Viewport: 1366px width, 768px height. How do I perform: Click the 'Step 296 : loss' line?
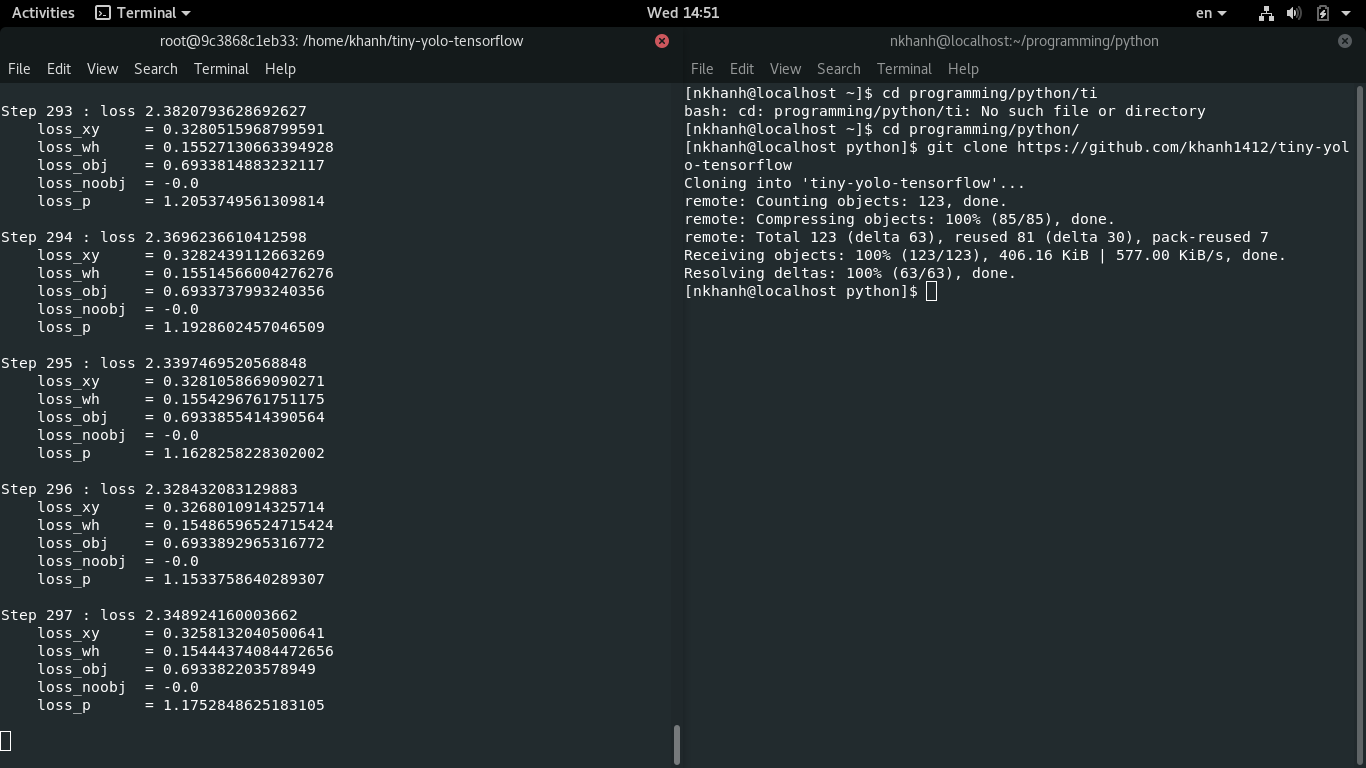point(150,489)
